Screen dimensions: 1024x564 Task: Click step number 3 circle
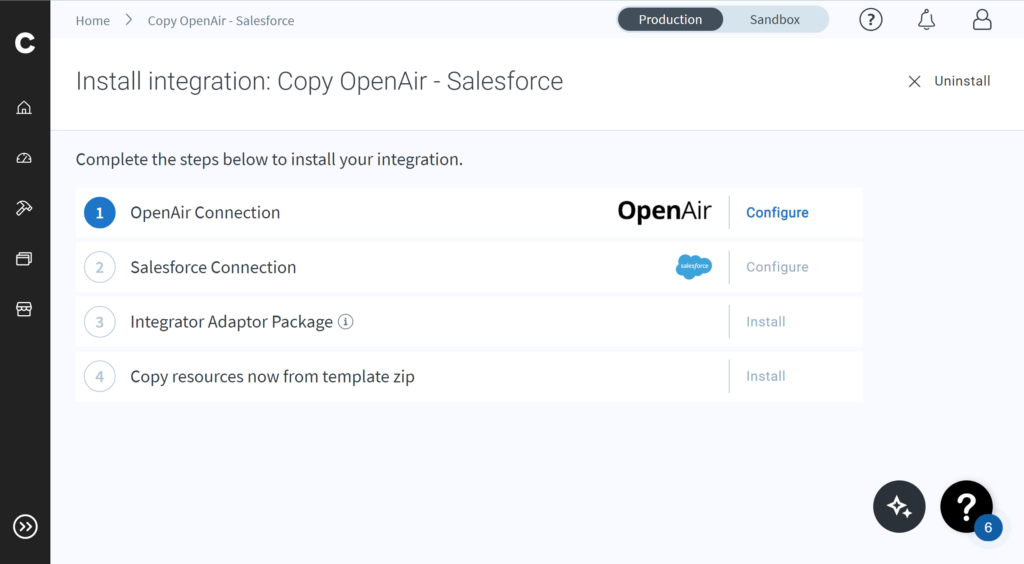(x=100, y=322)
